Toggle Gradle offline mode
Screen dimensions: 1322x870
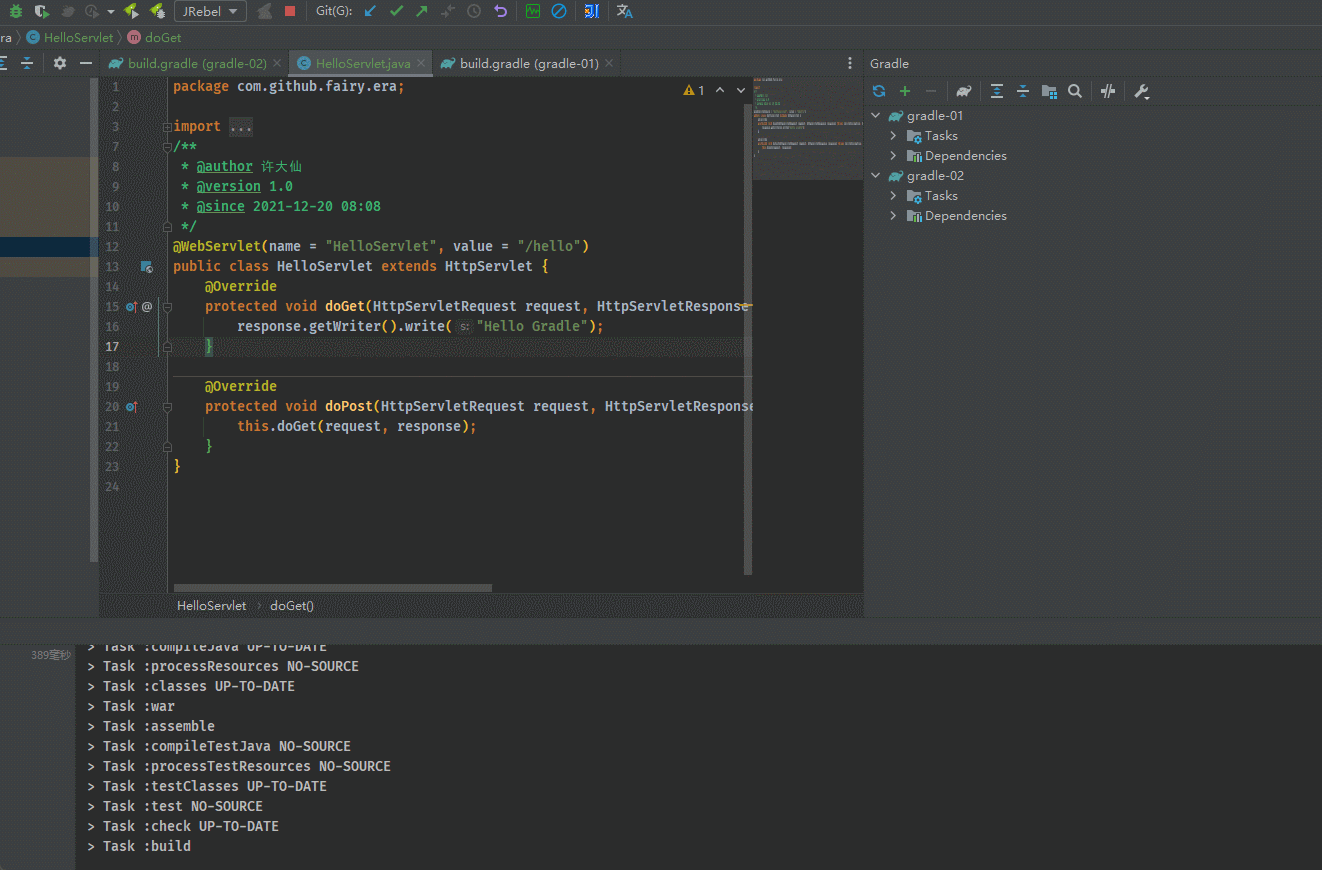click(x=1108, y=91)
